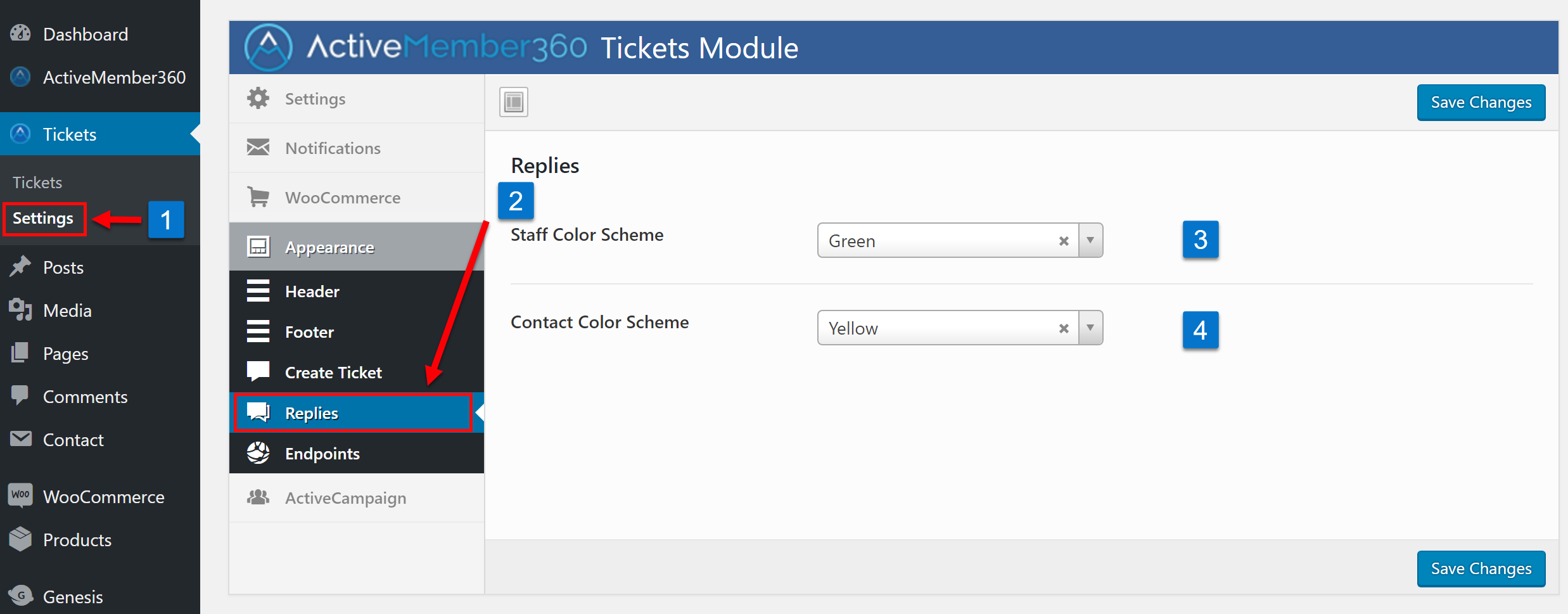The image size is (1568, 614).
Task: Click the Green value in staff color select
Action: coord(851,241)
